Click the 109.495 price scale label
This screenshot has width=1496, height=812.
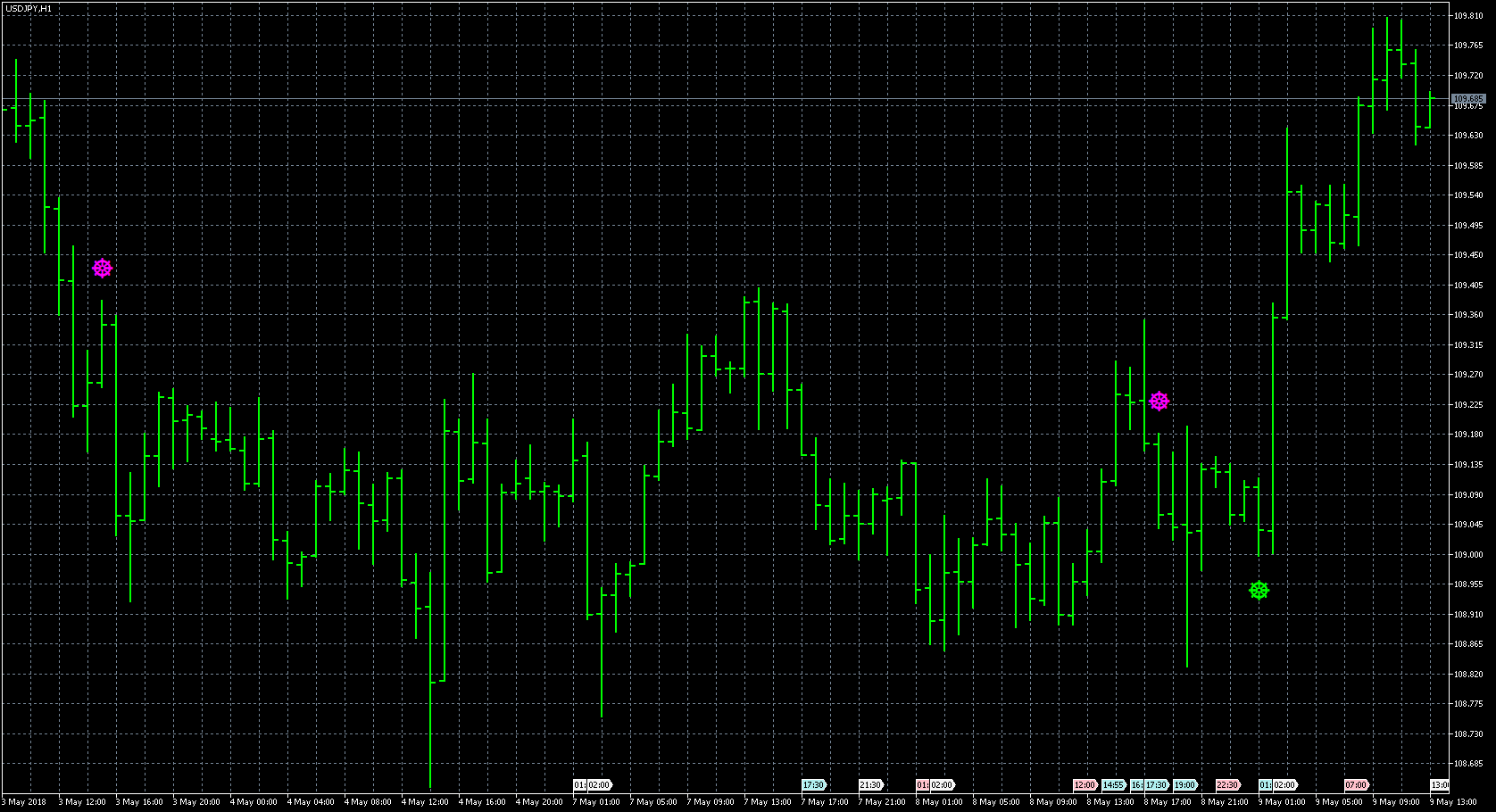point(1468,225)
